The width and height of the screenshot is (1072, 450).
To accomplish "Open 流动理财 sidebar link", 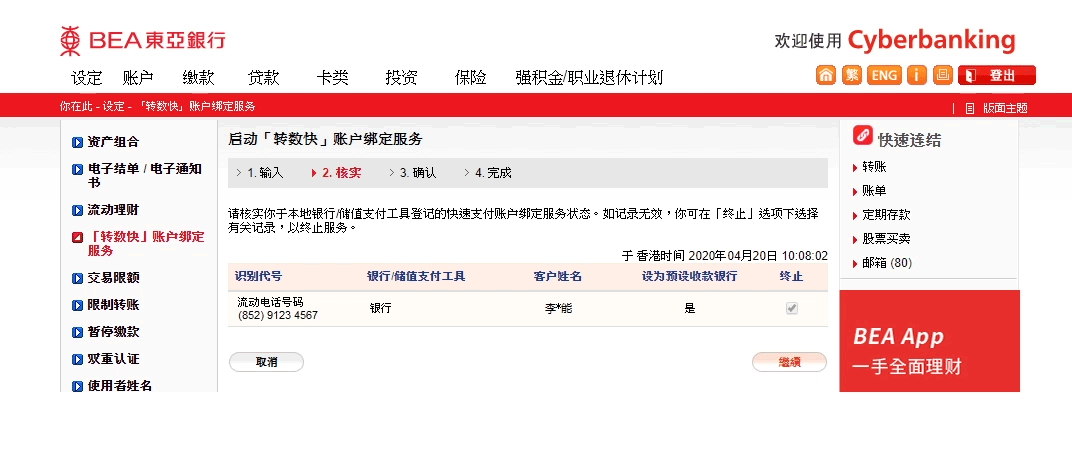I will click(x=113, y=210).
